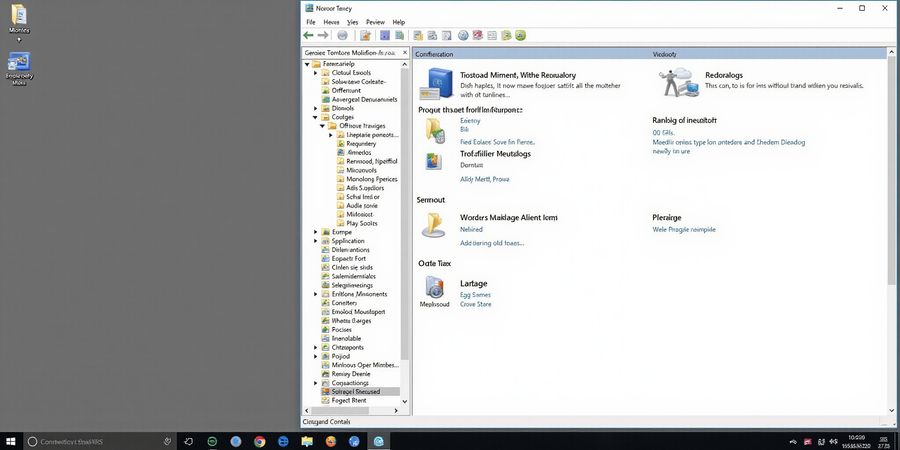Open the Windows Start button

point(11,441)
